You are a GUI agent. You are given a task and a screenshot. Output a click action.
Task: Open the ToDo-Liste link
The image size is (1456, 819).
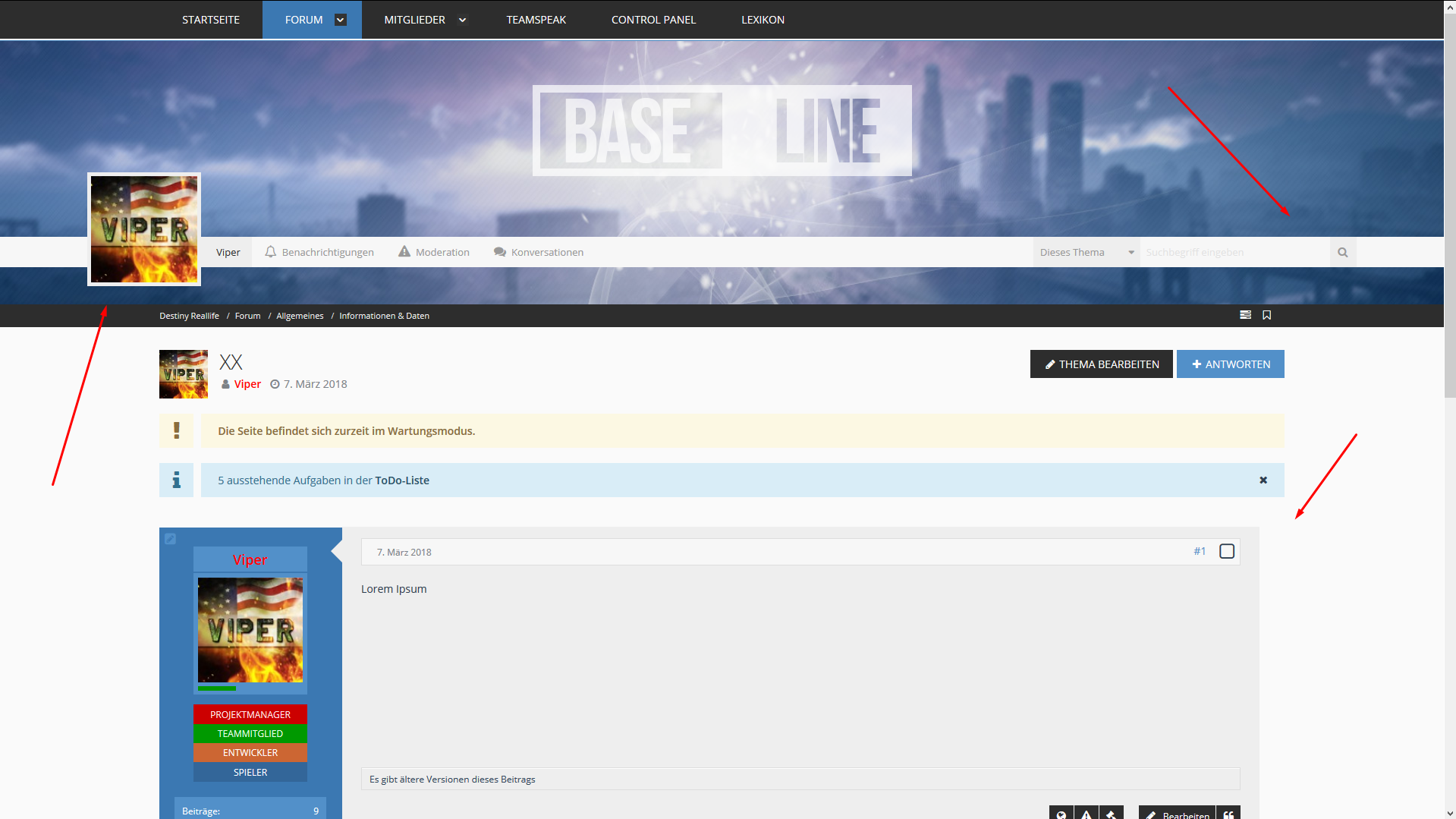coord(401,480)
